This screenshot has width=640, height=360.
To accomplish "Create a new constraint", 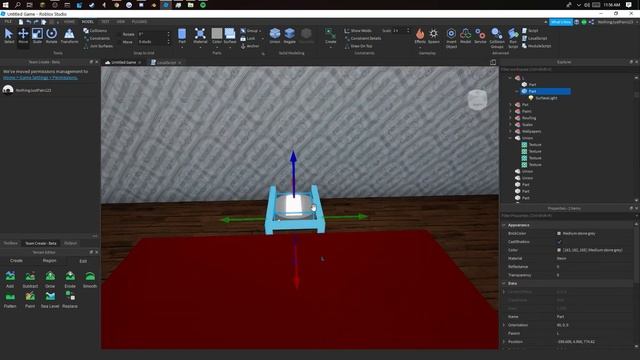I will tap(331, 36).
